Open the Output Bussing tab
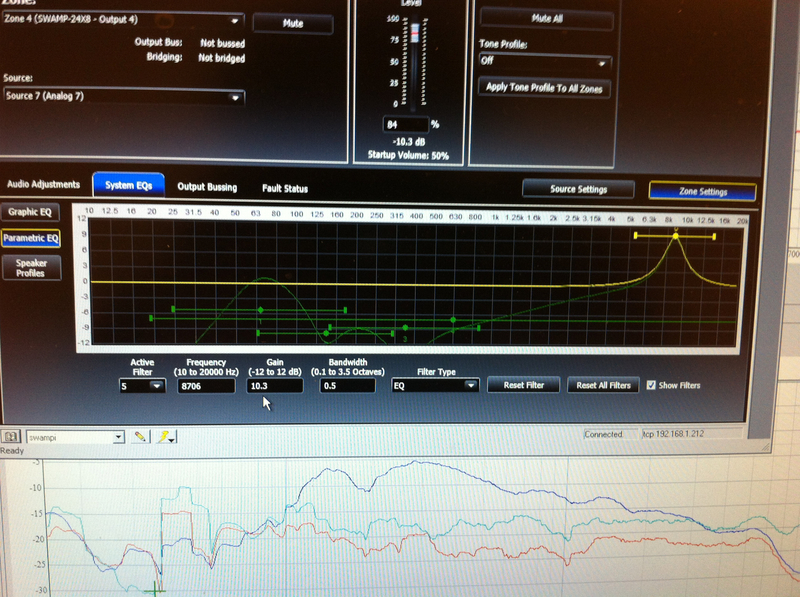Viewport: 800px width, 597px height. (x=207, y=187)
